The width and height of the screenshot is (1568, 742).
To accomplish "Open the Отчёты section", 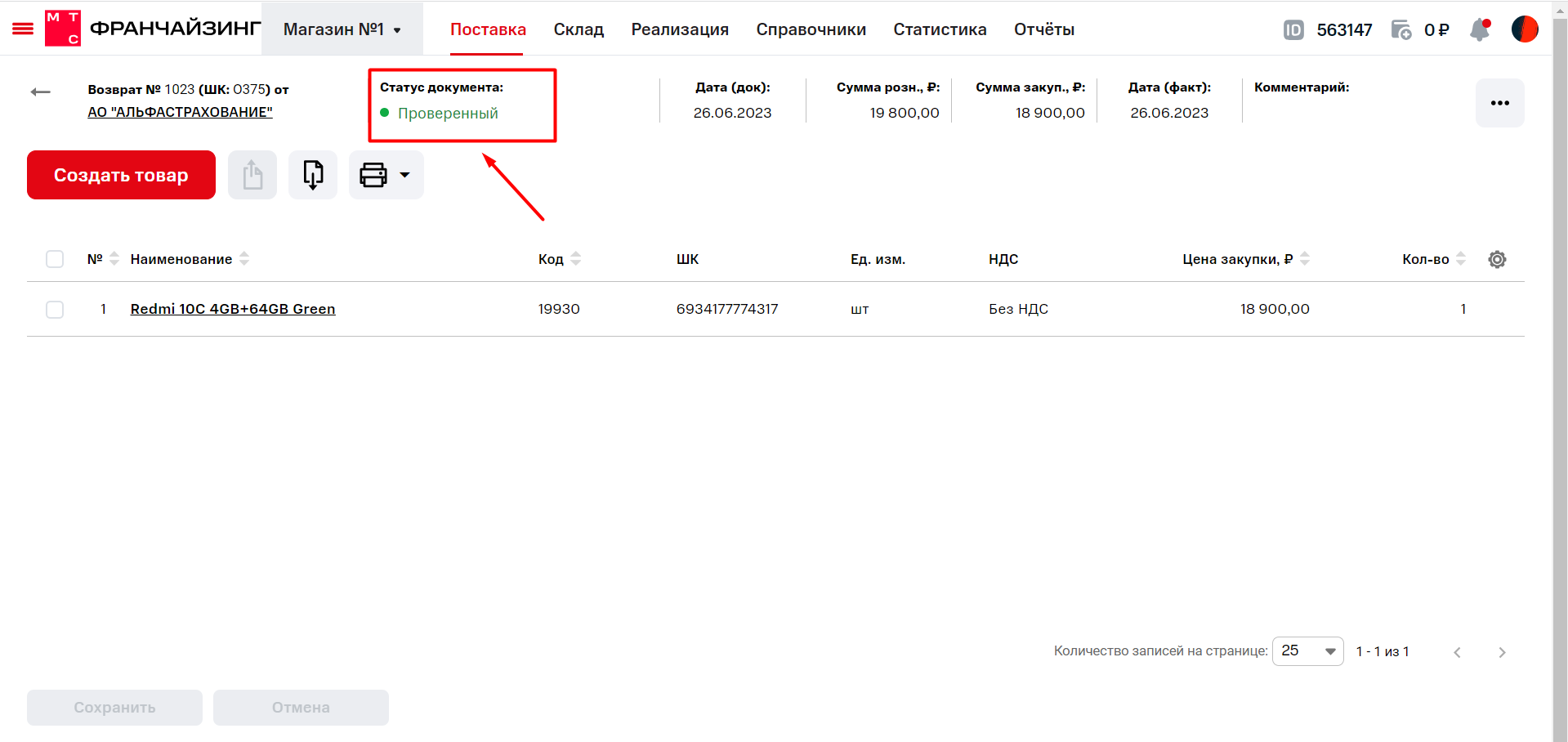I will (x=1043, y=29).
